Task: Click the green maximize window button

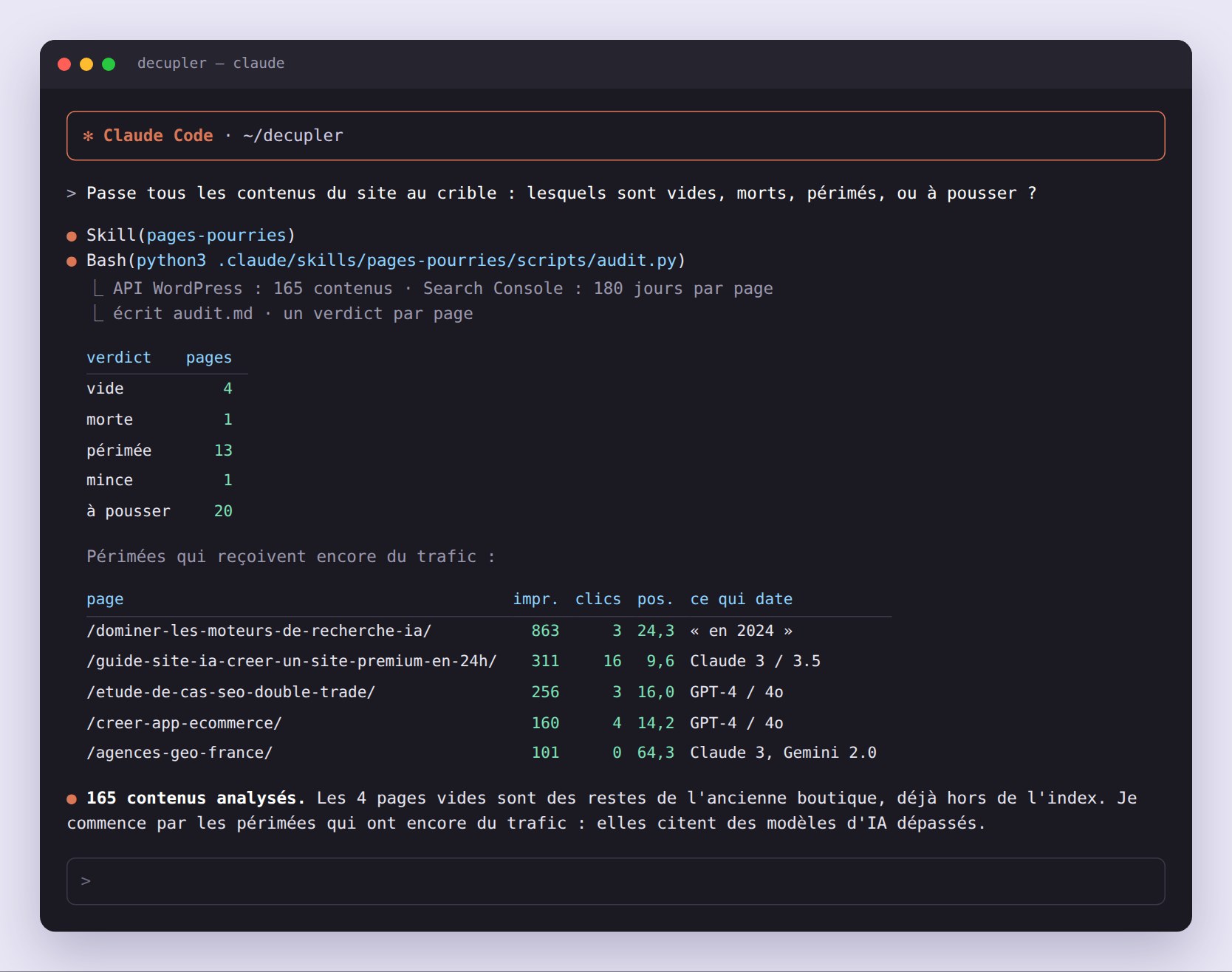Action: coord(109,64)
